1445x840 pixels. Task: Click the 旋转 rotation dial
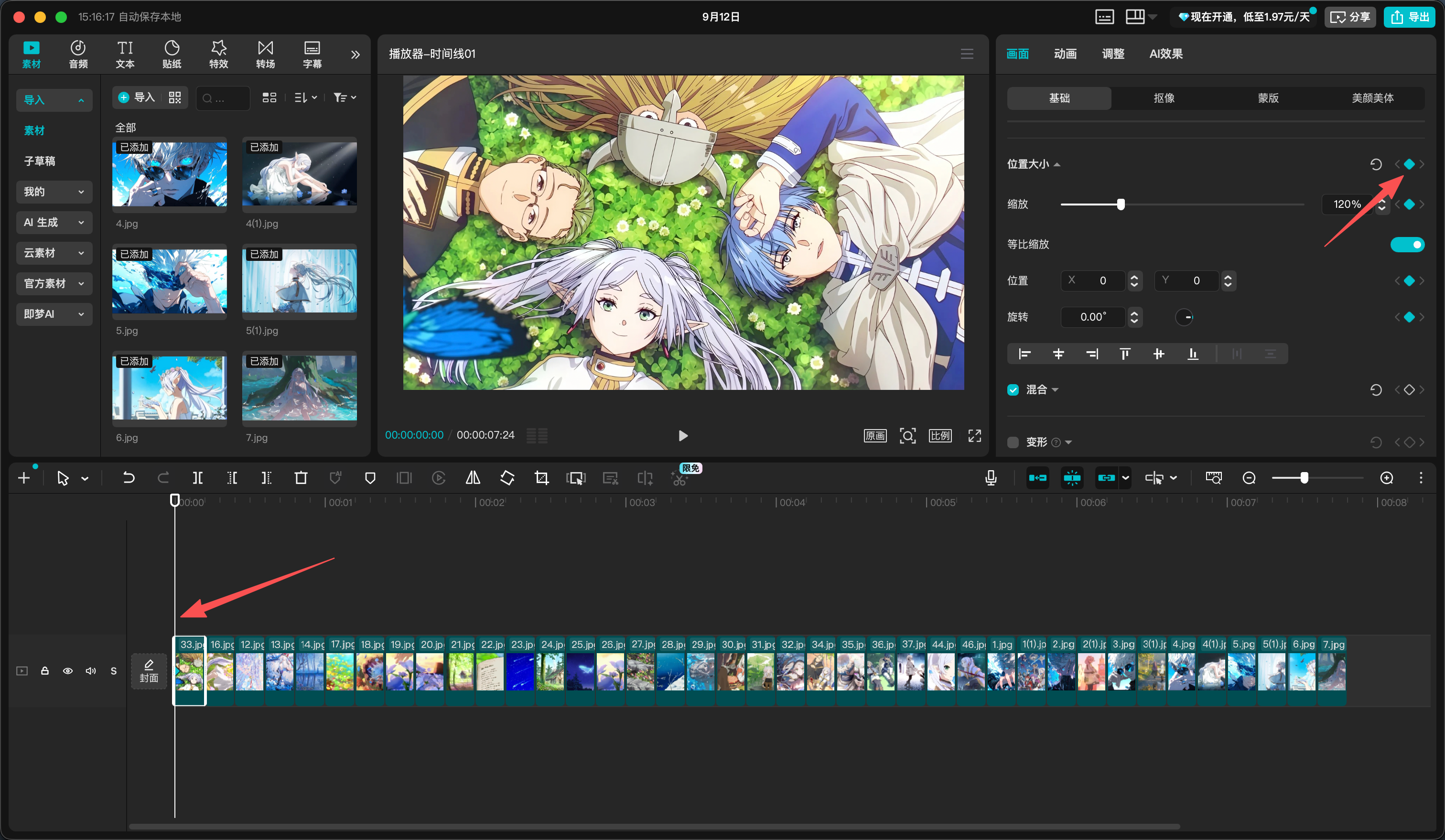click(x=1185, y=317)
